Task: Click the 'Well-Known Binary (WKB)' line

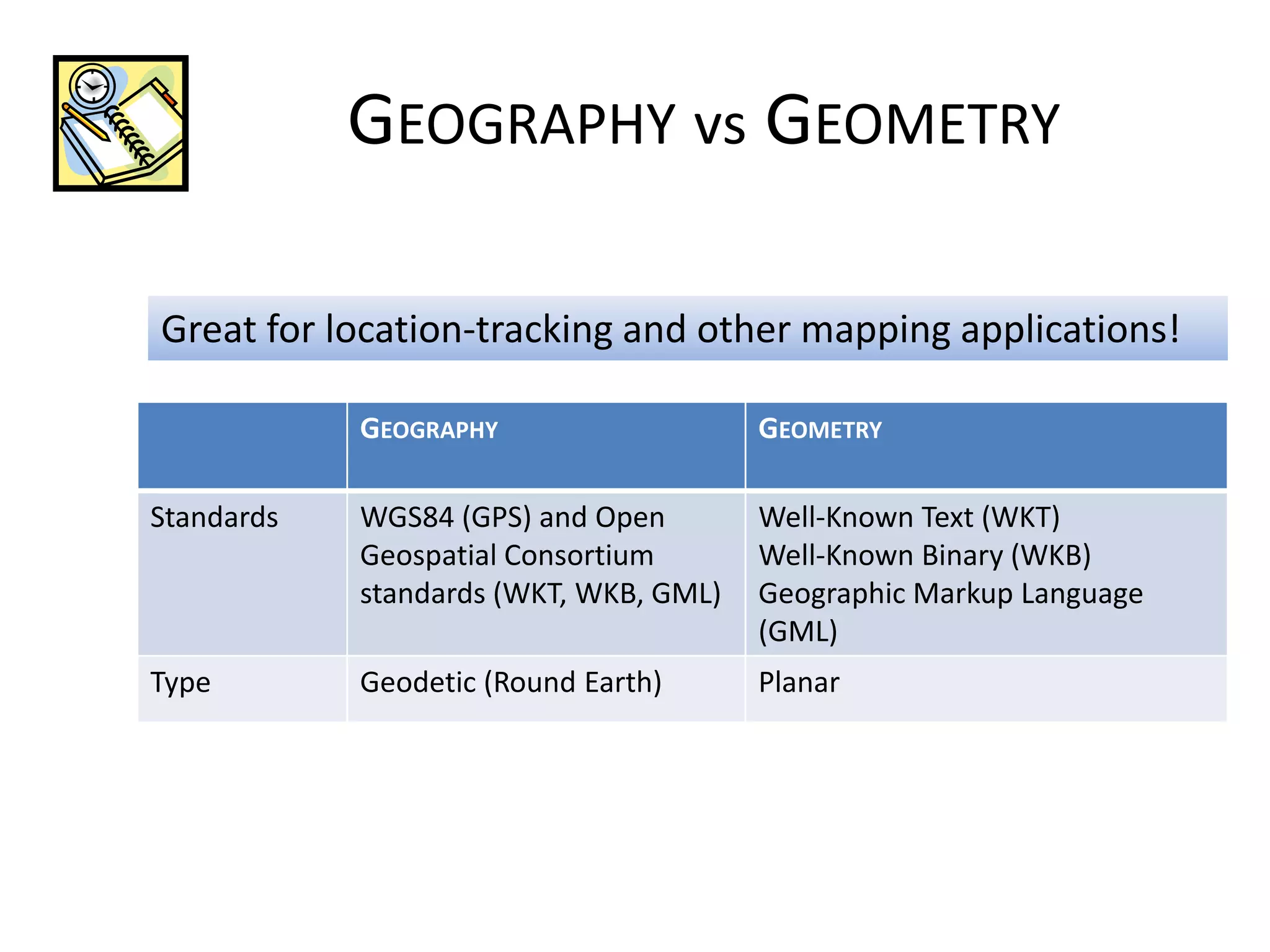Action: (x=924, y=555)
